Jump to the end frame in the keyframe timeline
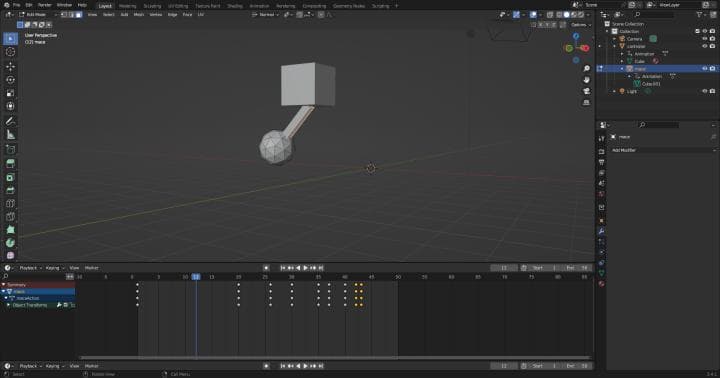This screenshot has width=720, height=378. coord(321,268)
